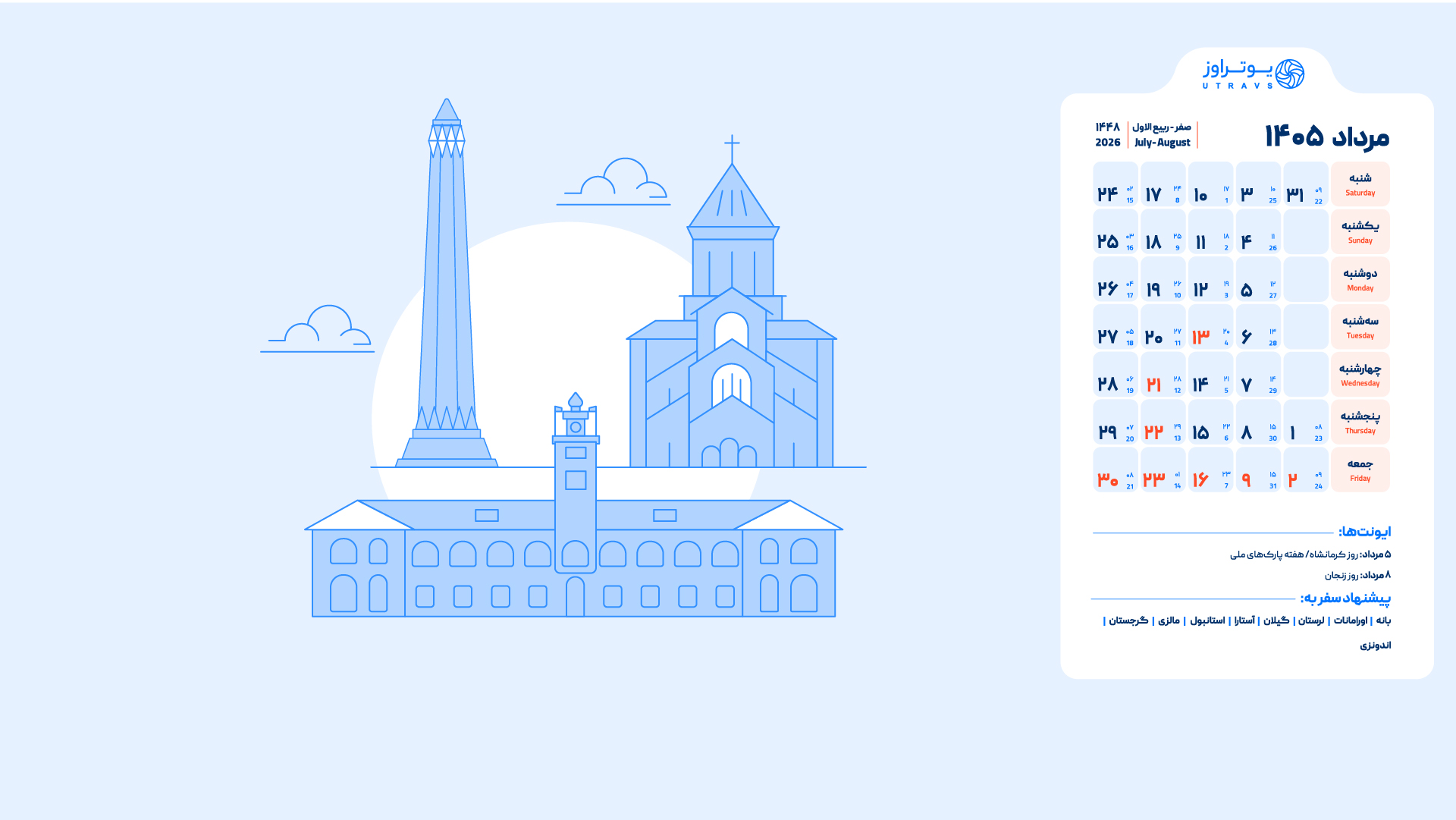The width and height of the screenshot is (1456, 820).
Task: Select the Saturday weekday label
Action: [1360, 184]
